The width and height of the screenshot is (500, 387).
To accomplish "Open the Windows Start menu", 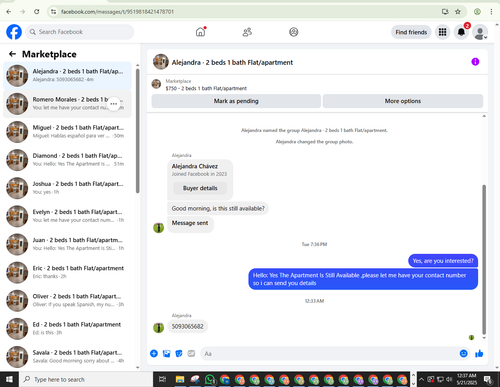I will tap(9, 379).
